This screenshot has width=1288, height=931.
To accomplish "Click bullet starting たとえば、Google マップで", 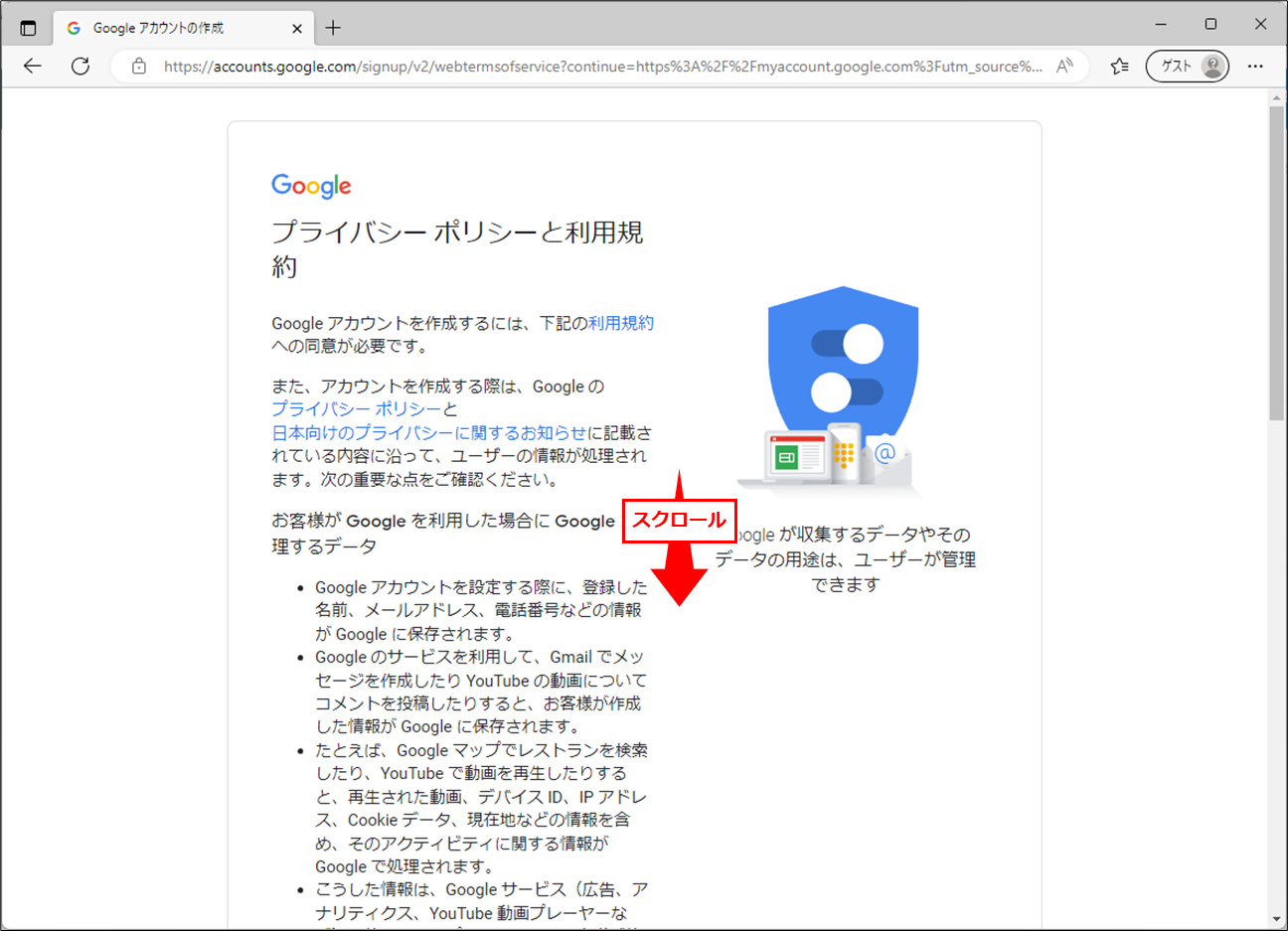I will click(481, 809).
